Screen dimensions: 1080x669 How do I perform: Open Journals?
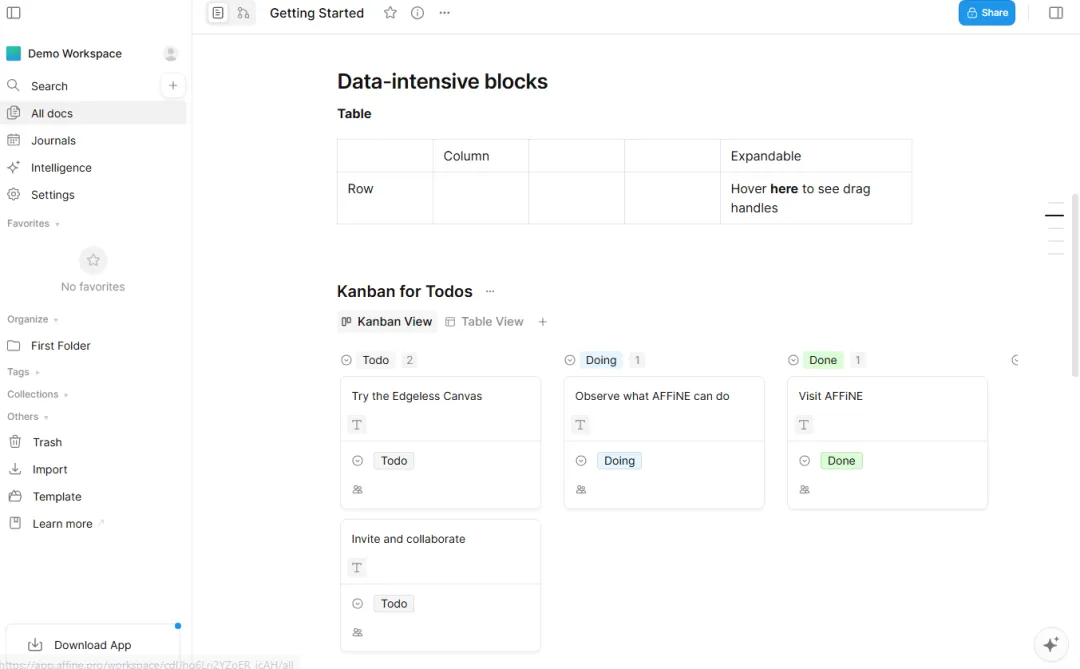[93, 141]
